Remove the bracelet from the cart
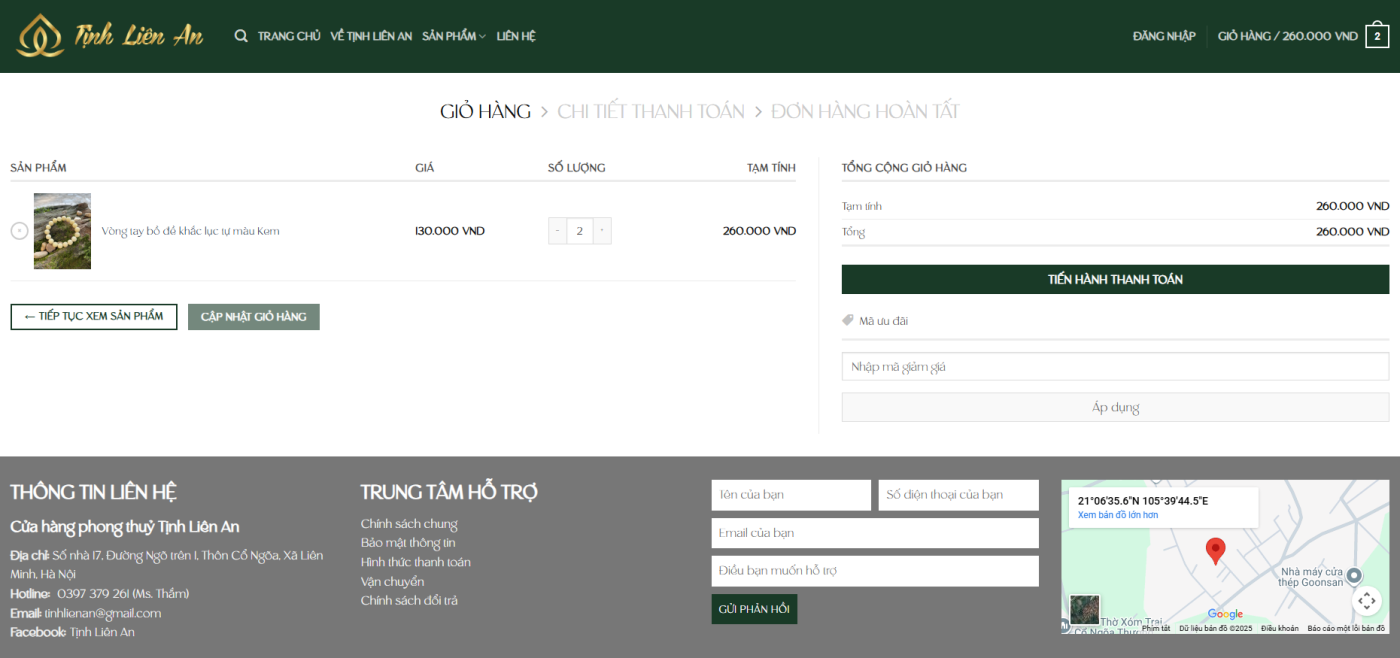This screenshot has width=1400, height=658. tap(19, 231)
